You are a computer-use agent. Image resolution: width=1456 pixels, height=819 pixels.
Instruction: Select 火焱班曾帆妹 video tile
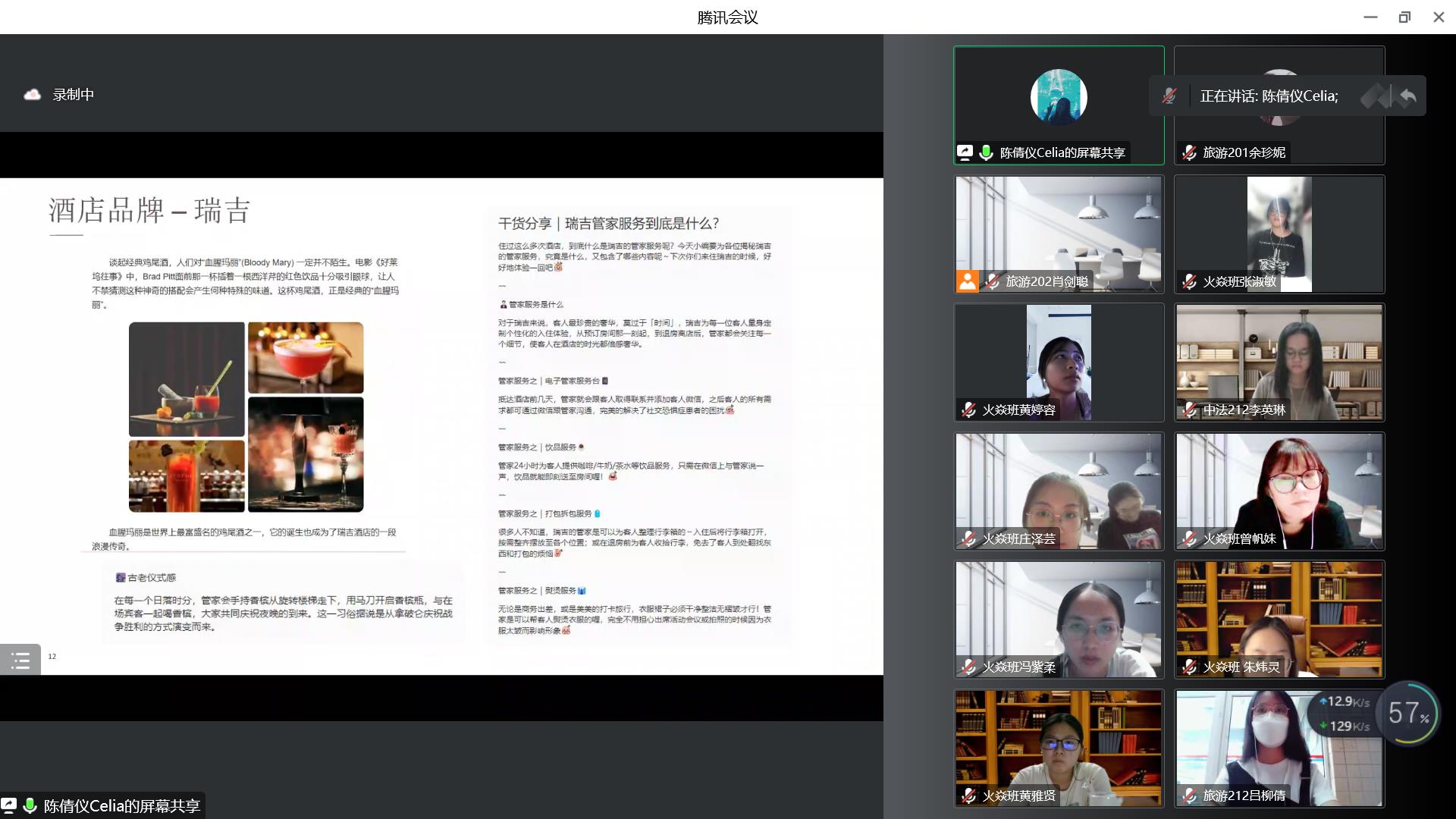pyautogui.click(x=1279, y=491)
